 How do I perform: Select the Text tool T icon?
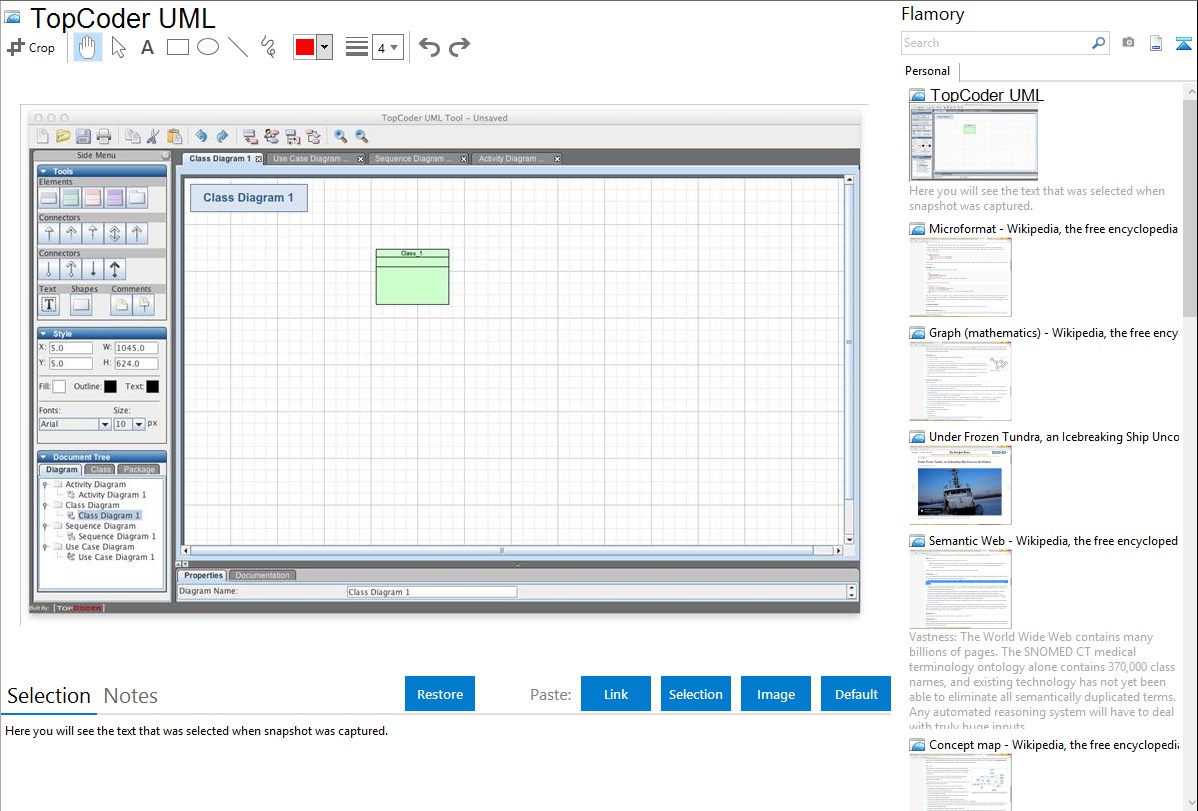tap(49, 304)
